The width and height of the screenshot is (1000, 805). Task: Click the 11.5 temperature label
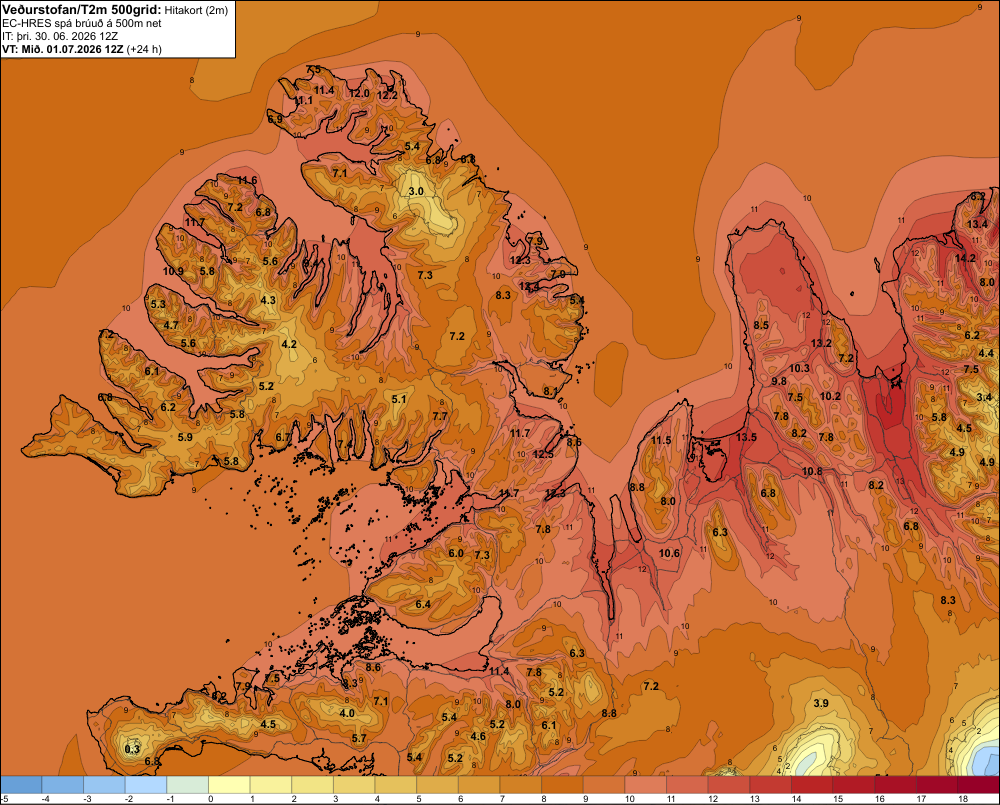tap(661, 440)
